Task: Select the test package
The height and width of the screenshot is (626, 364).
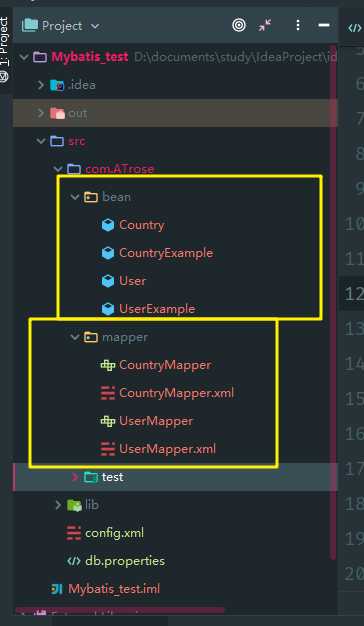Action: coord(113,477)
